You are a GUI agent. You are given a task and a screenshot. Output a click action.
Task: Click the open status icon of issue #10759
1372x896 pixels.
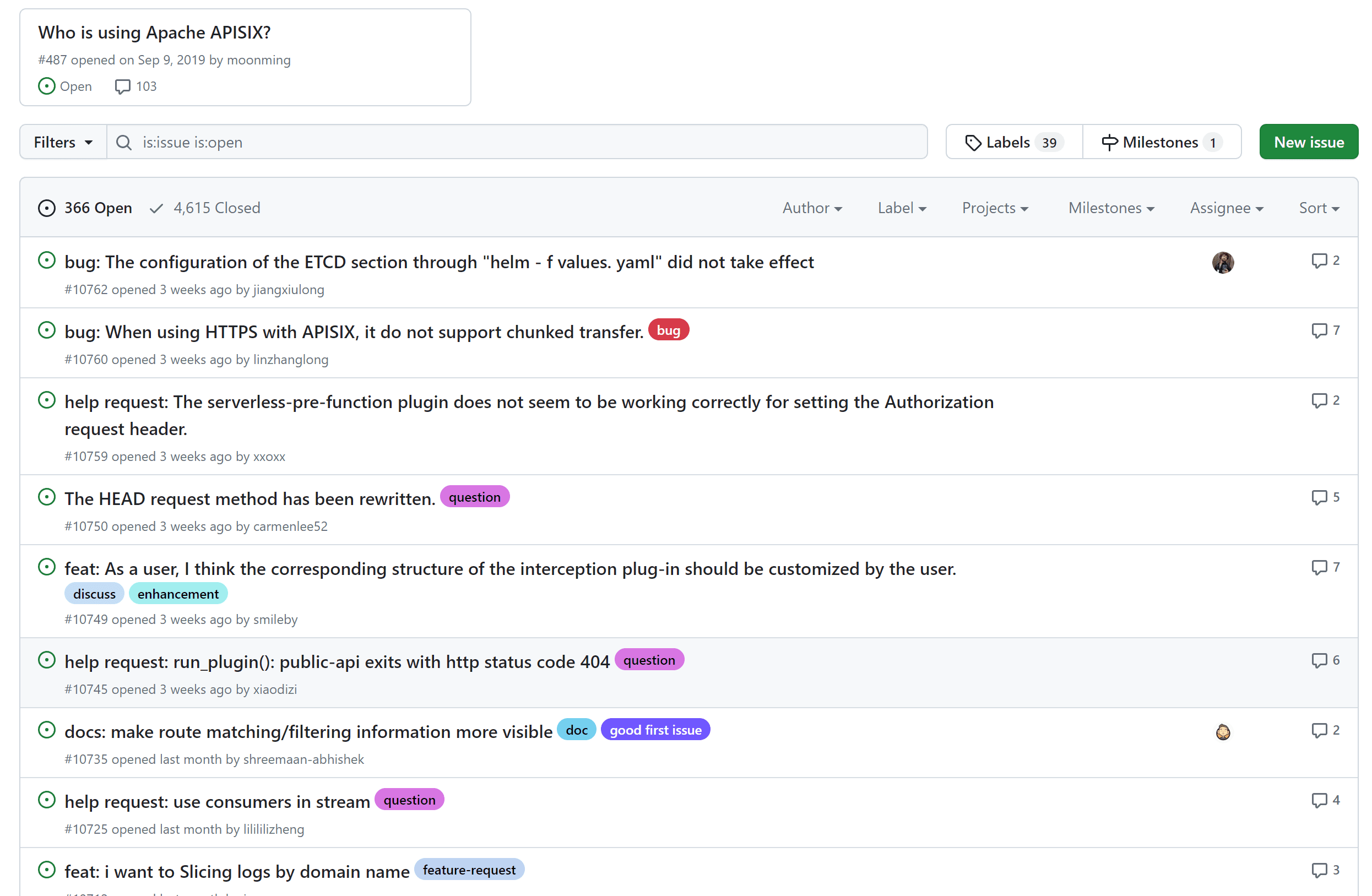[47, 400]
